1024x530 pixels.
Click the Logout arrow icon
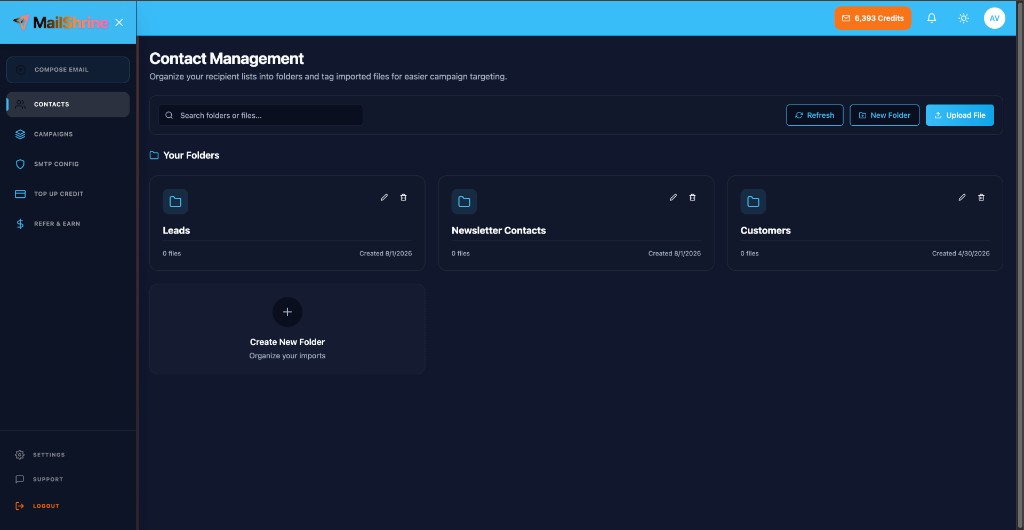coord(20,506)
